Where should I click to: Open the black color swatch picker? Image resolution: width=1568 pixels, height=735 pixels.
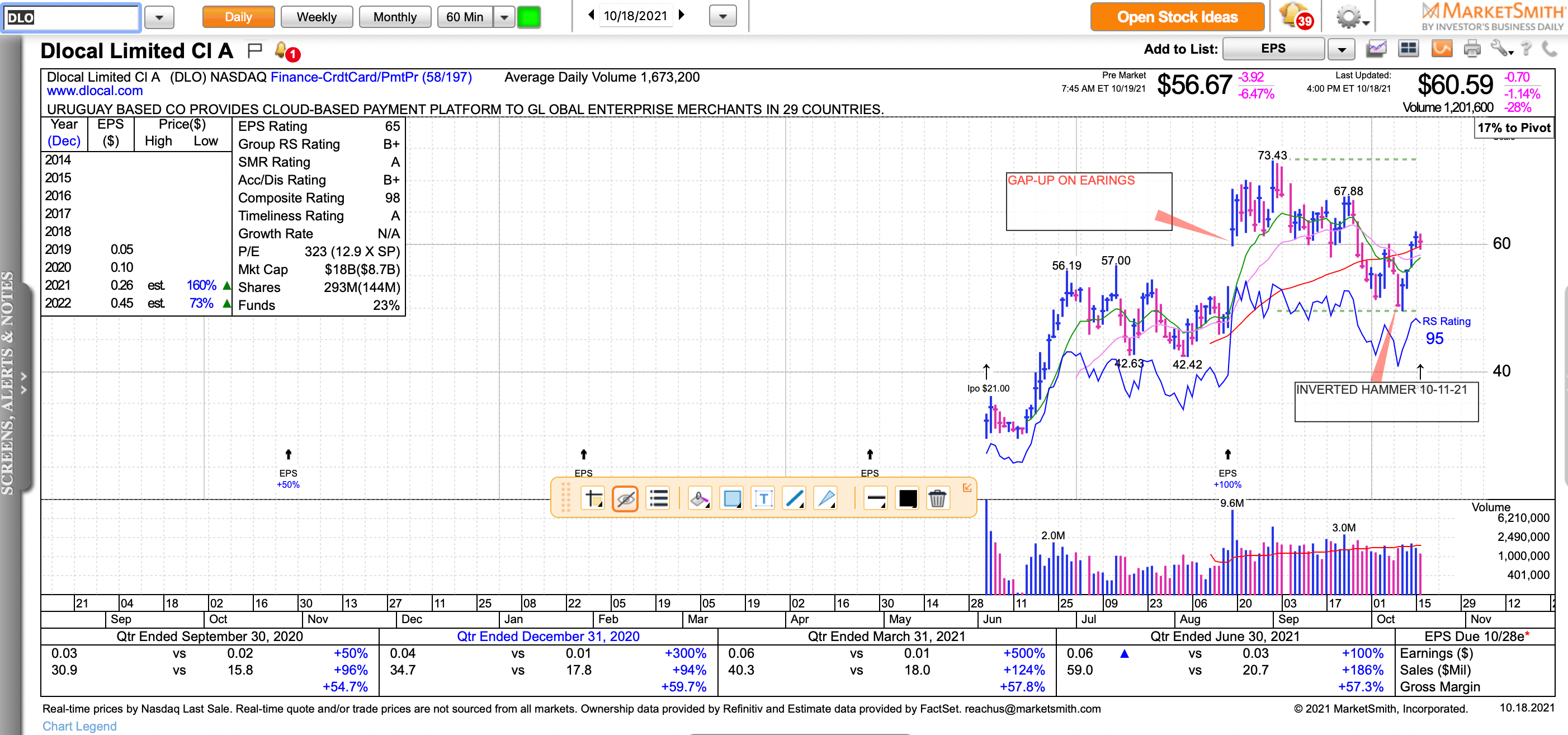point(907,499)
